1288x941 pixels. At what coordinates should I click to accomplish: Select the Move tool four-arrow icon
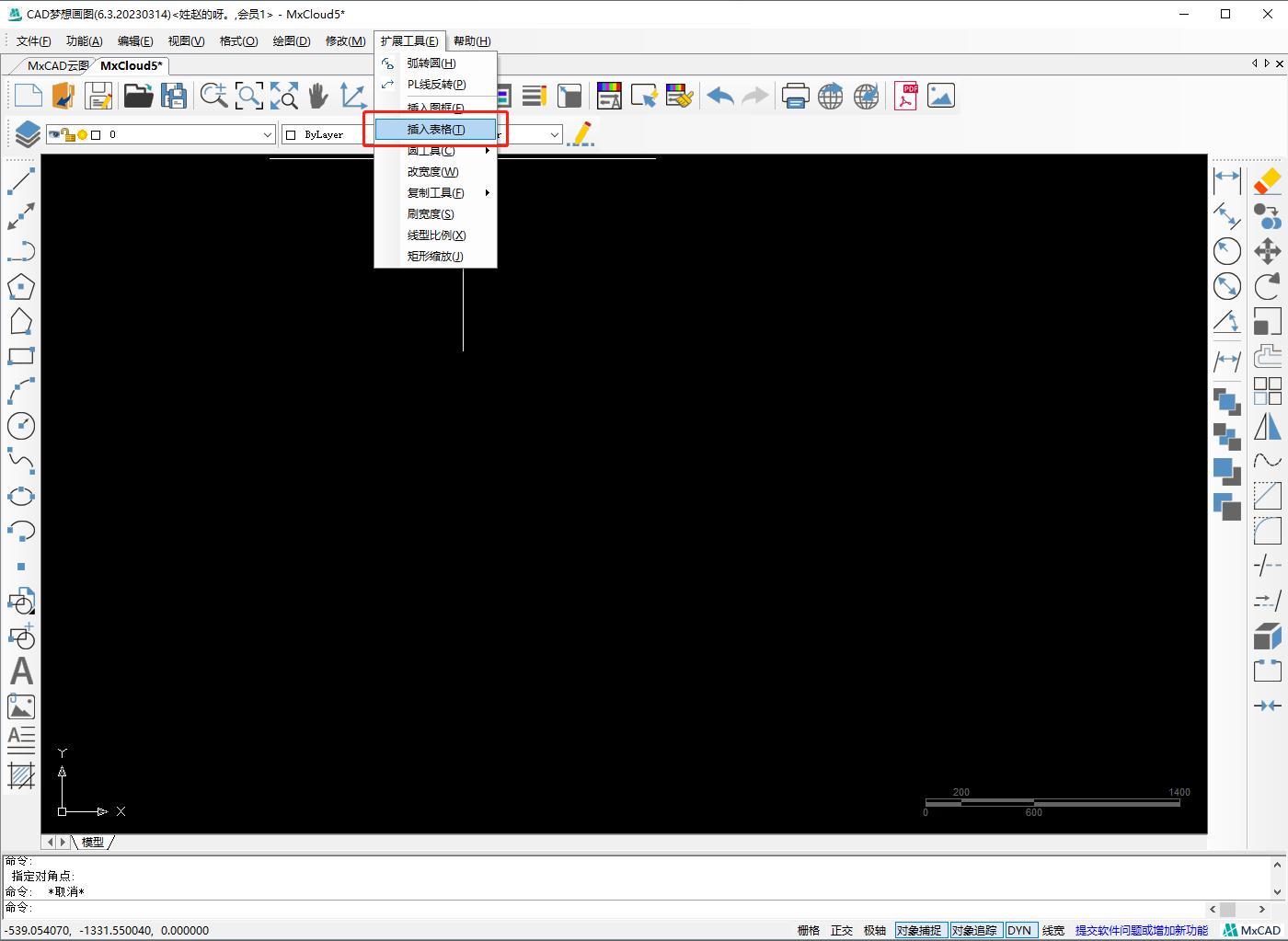point(1267,251)
